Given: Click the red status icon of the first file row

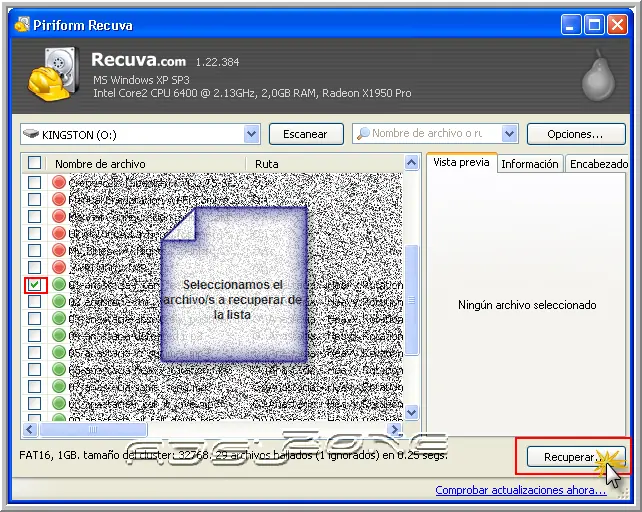Looking at the screenshot, I should click(59, 182).
